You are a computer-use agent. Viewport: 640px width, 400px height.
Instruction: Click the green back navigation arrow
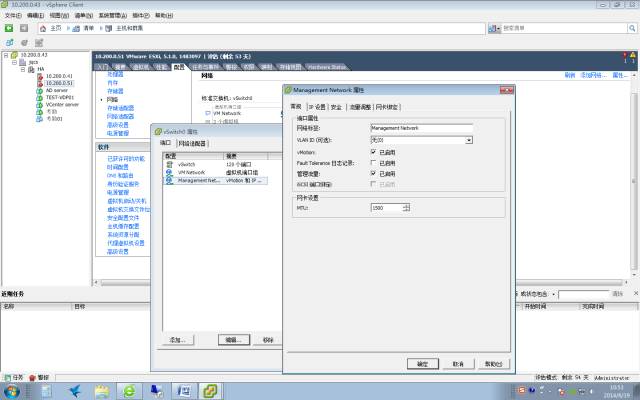[9, 28]
